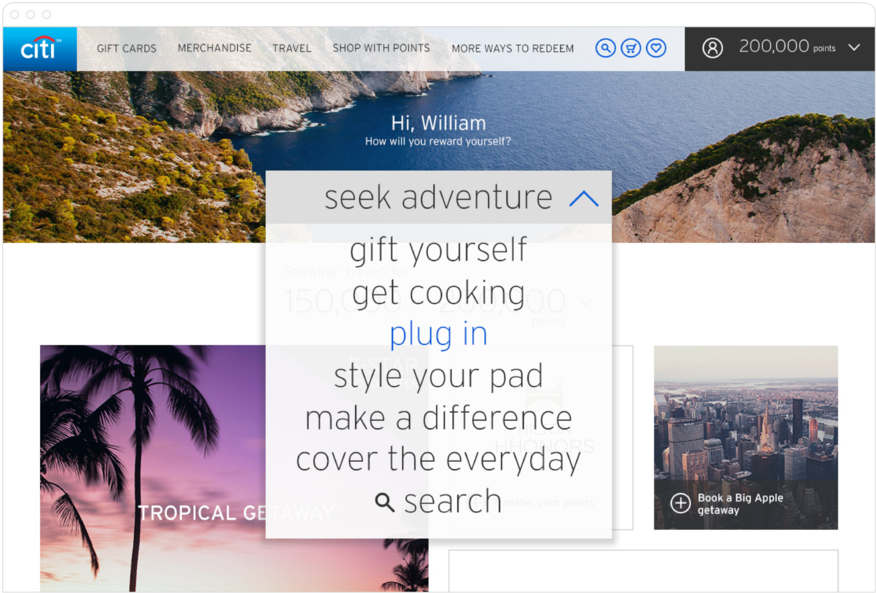Select the highlighted plug in option
876x593 pixels.
438,334
